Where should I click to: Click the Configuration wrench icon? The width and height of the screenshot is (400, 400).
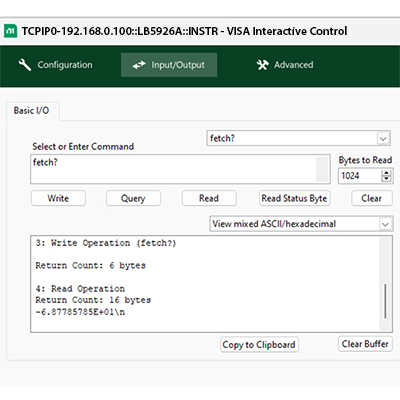25,65
